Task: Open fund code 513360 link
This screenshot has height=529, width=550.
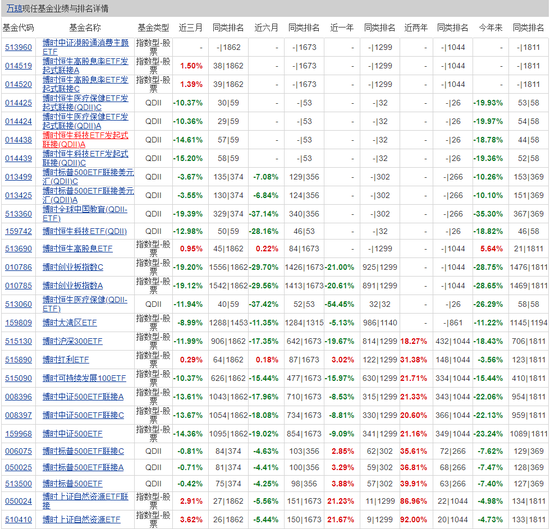Action: pyautogui.click(x=19, y=214)
